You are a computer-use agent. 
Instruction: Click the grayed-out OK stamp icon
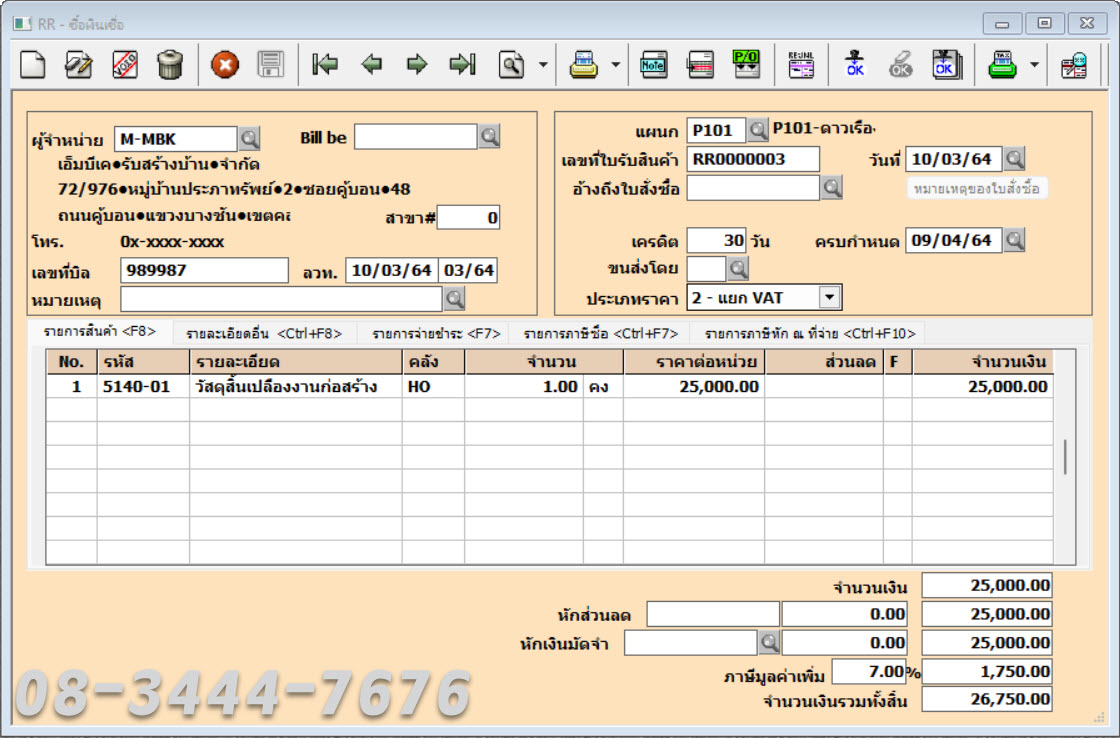(x=901, y=65)
